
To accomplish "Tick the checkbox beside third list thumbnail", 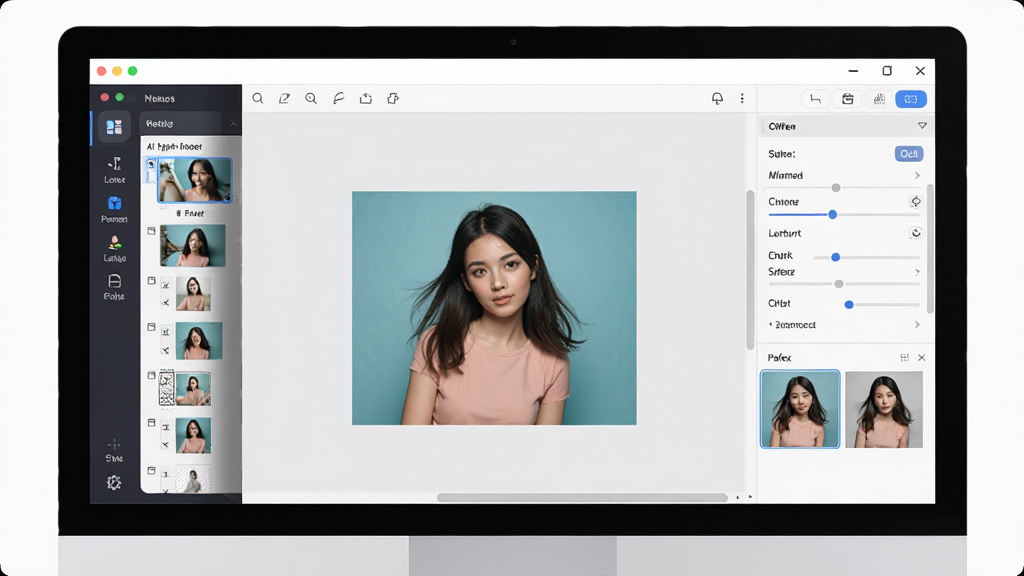I will click(x=152, y=281).
